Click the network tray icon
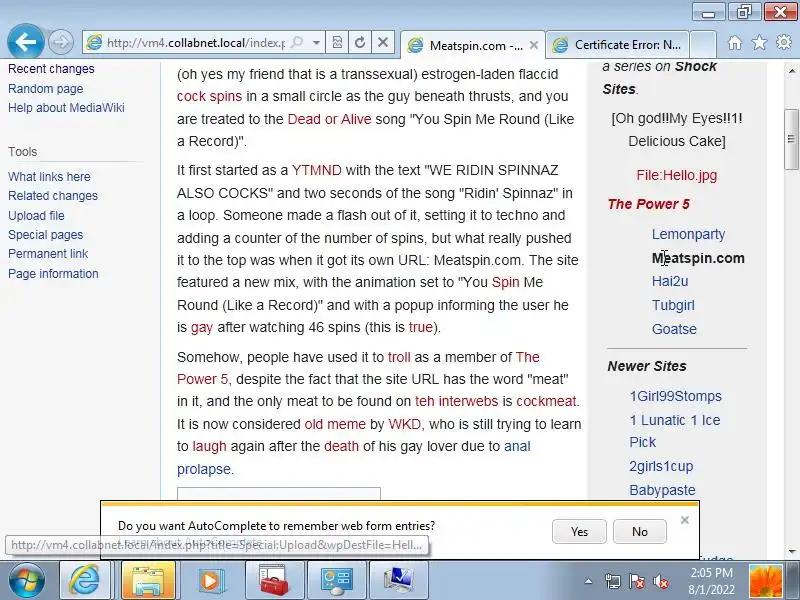Viewport: 800px width, 600px height. [x=612, y=581]
